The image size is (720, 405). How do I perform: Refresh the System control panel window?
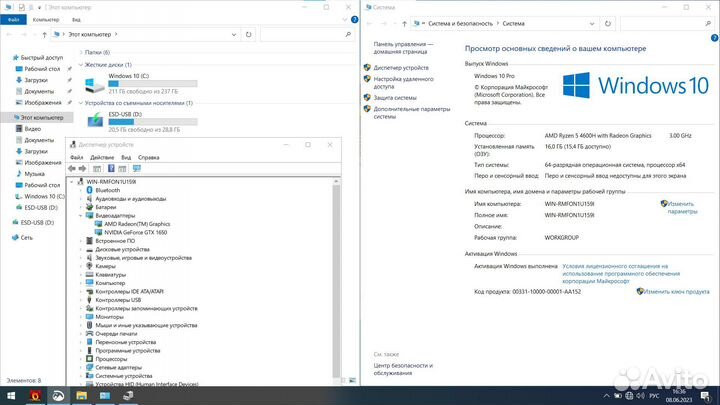click(x=608, y=23)
